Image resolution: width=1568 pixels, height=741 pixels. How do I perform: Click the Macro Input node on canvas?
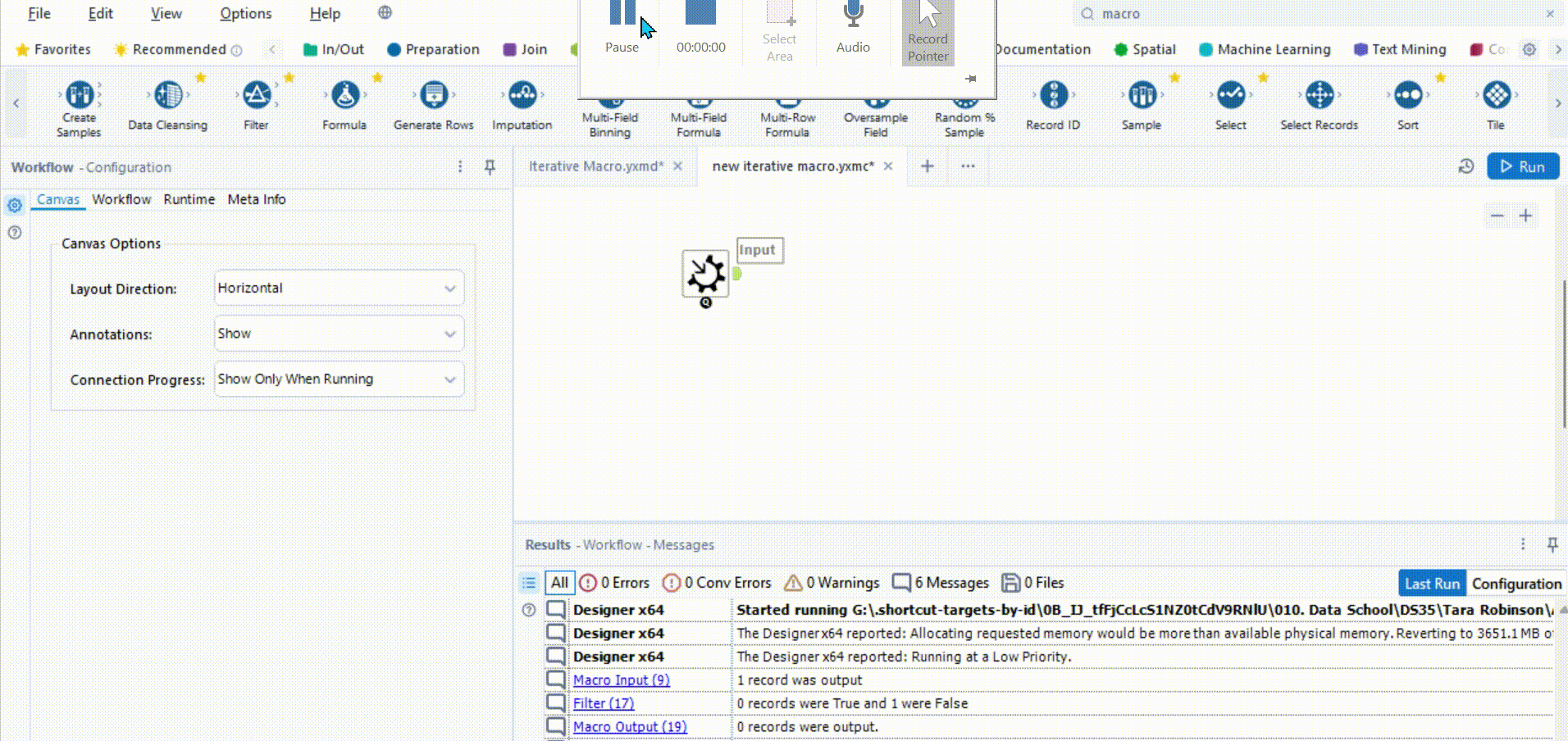(x=705, y=274)
